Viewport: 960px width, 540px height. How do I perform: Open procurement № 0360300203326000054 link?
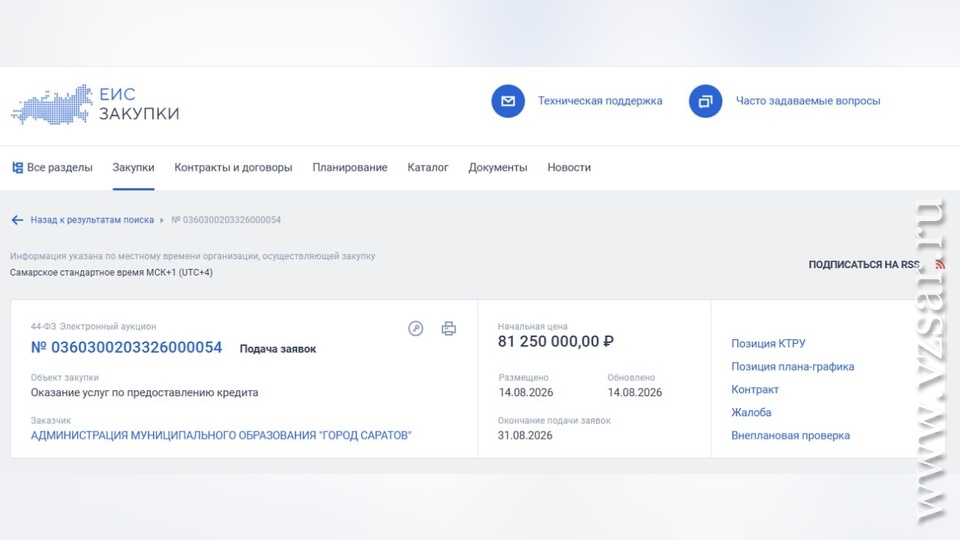[x=126, y=347]
